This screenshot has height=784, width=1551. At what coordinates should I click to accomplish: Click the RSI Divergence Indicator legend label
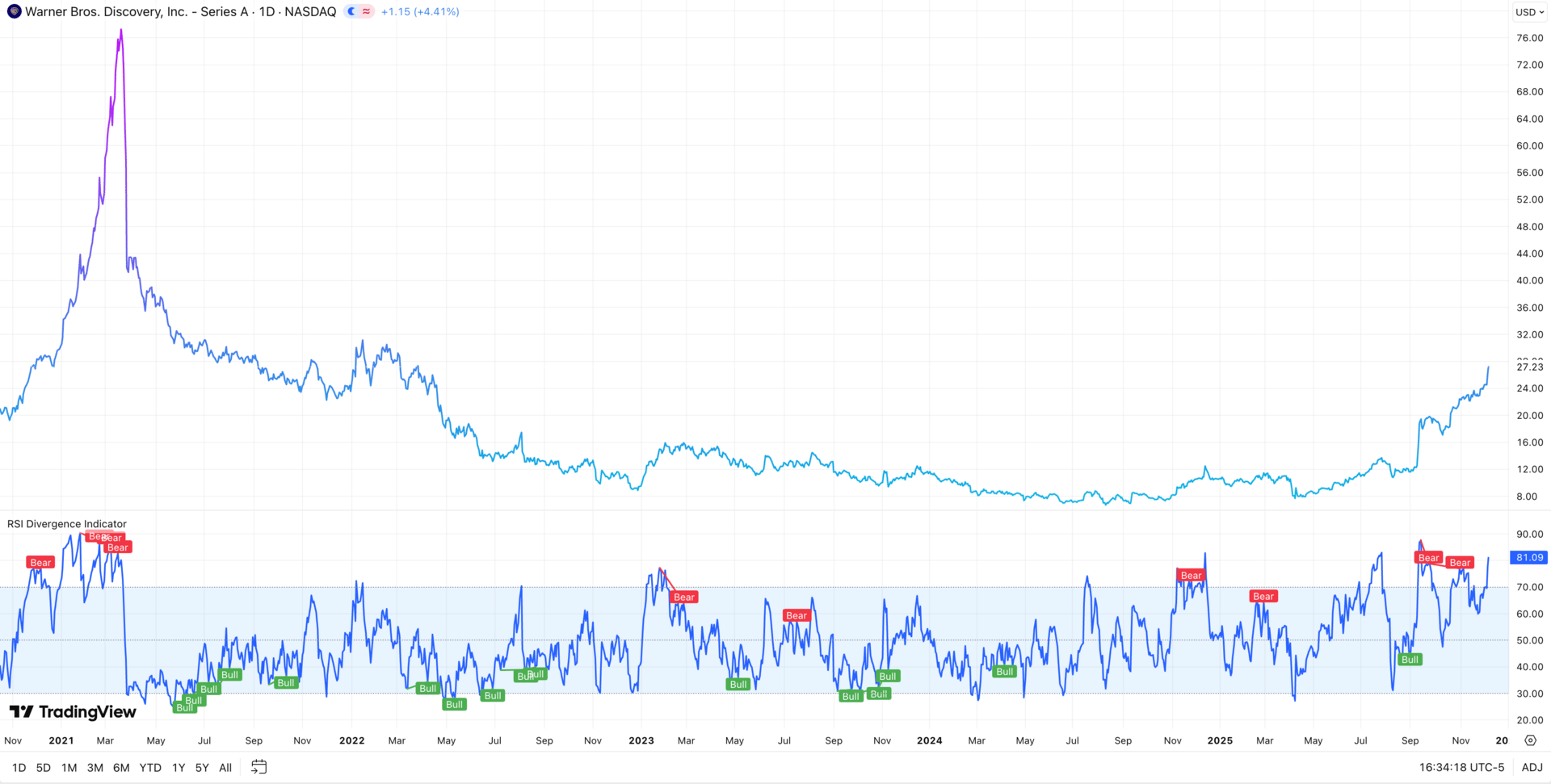point(67,524)
